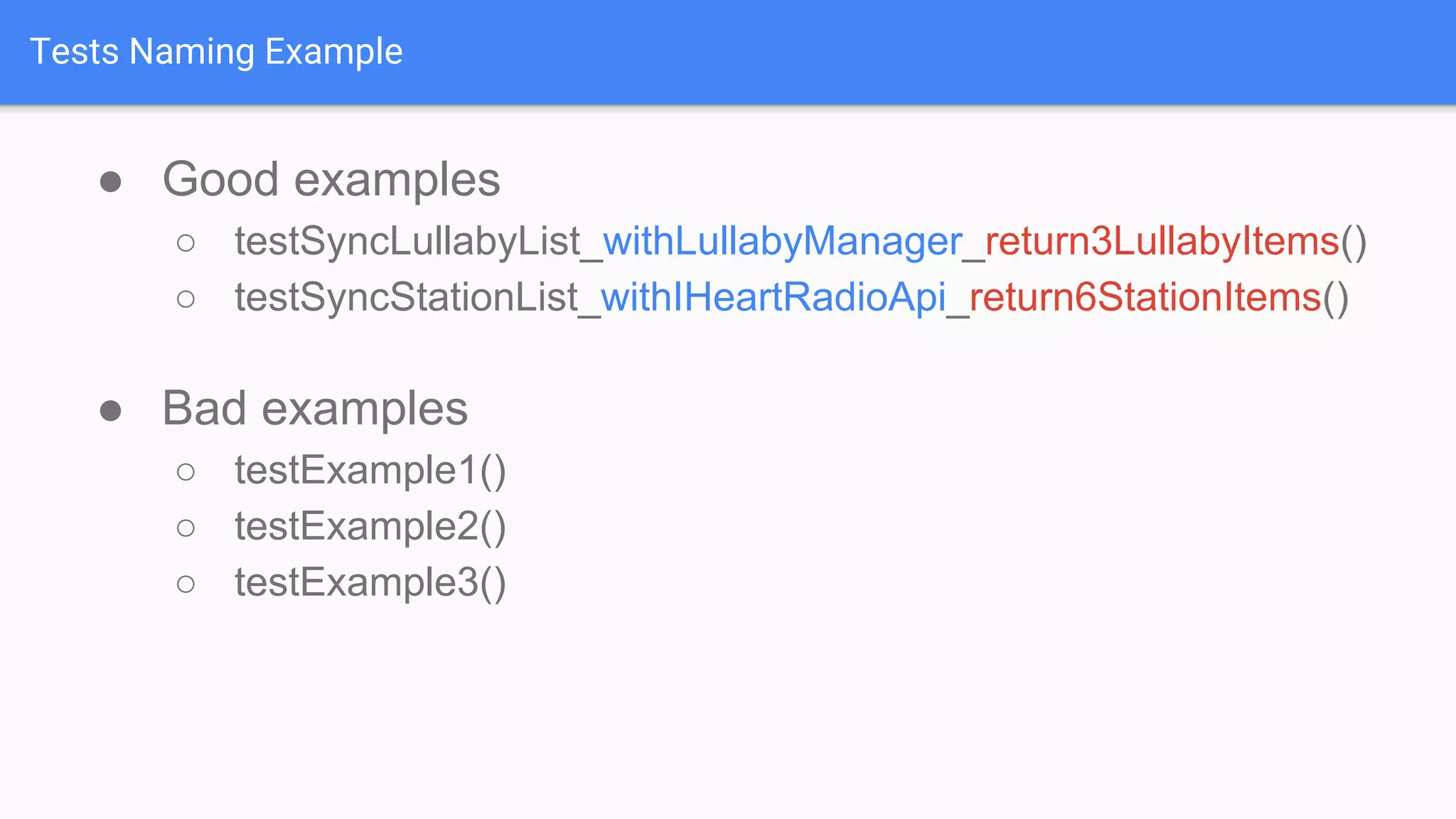
Task: Click the 'testExample1()' bad example line
Action: (x=370, y=471)
